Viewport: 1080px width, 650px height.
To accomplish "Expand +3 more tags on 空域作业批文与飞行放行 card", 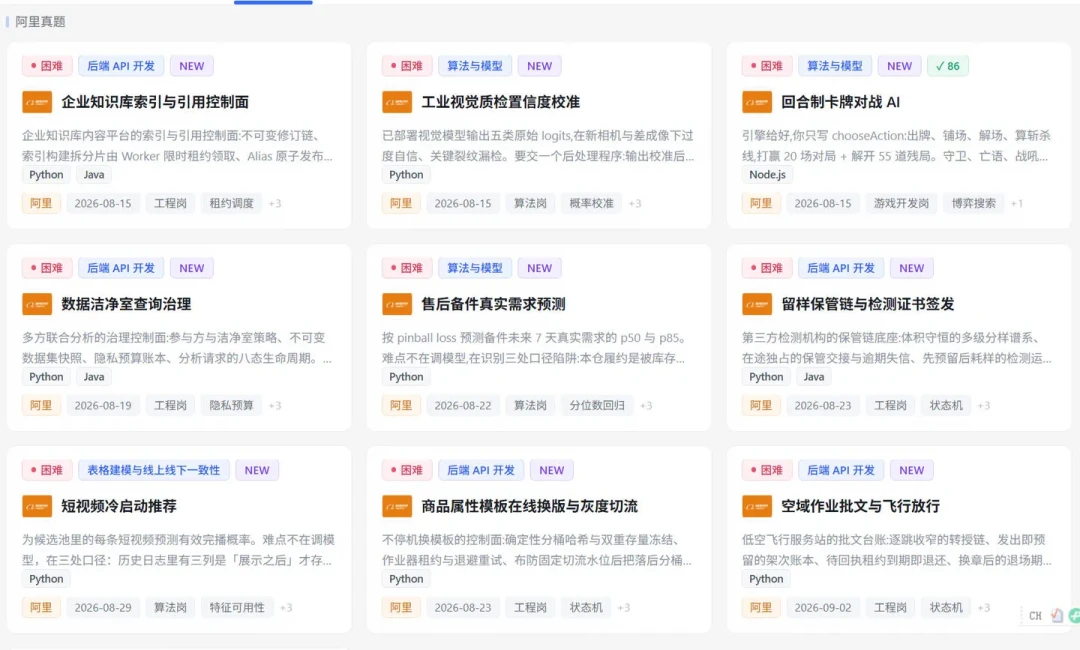I will point(984,607).
